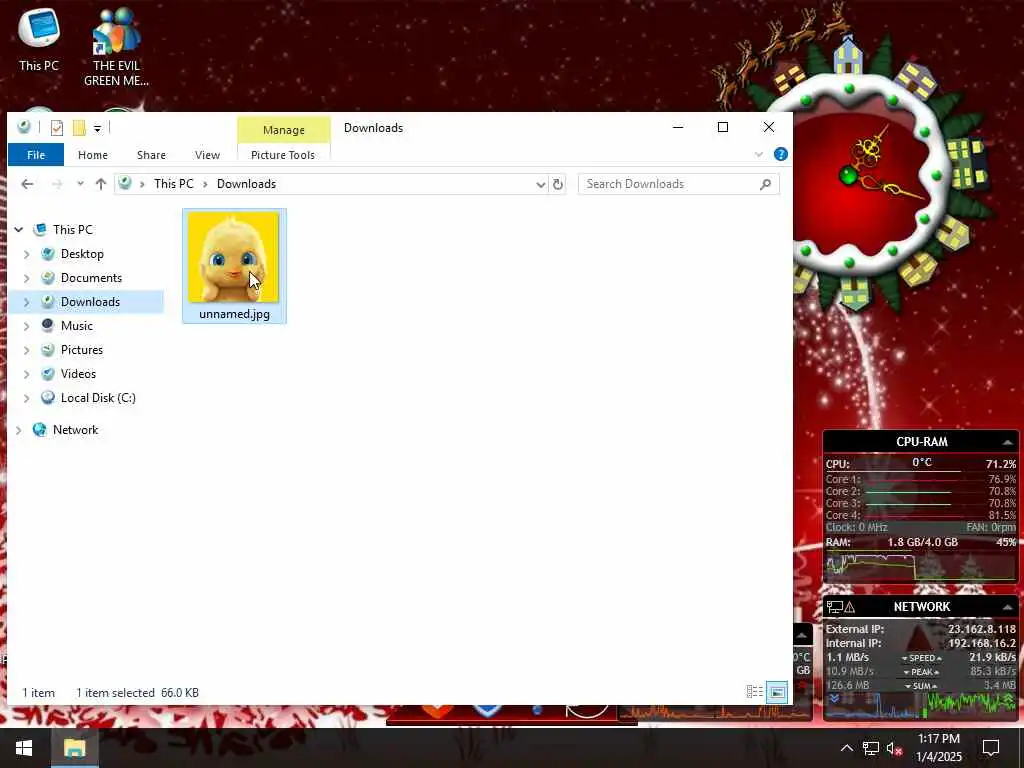Click the Internal IP value 192.168.16.2
This screenshot has width=1024, height=768.
coord(982,643)
